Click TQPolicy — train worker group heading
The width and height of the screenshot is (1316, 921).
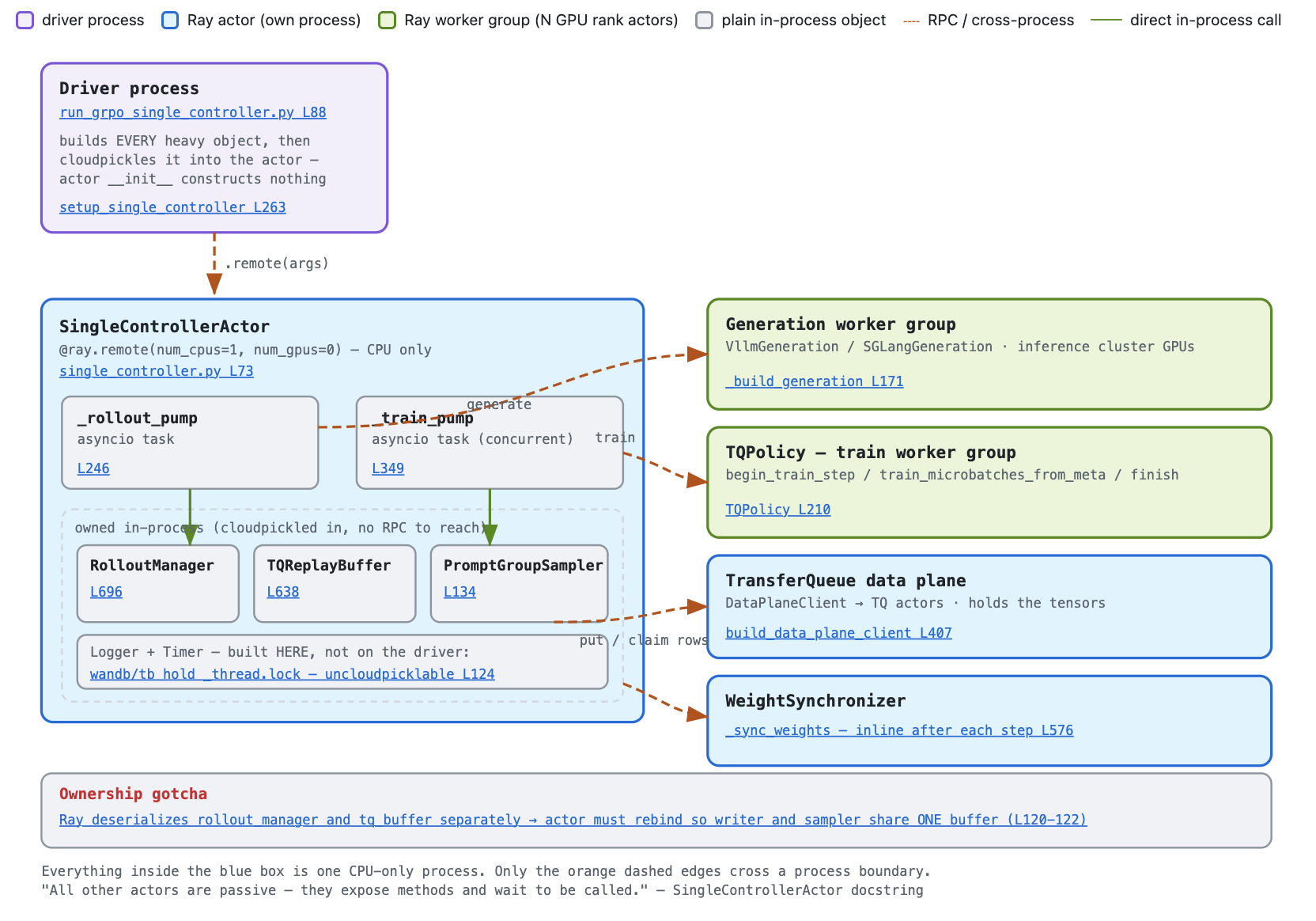(871, 453)
